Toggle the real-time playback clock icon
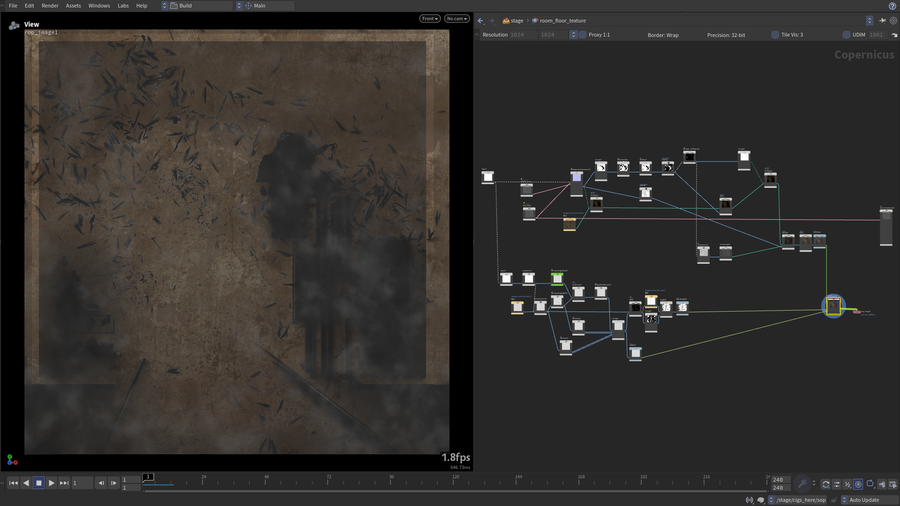 [x=858, y=484]
